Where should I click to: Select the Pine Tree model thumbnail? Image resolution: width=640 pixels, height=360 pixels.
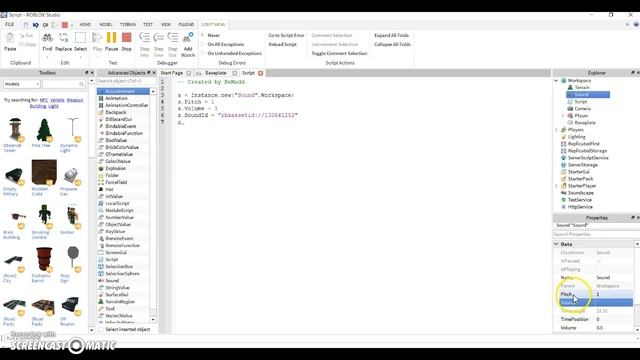(x=43, y=130)
